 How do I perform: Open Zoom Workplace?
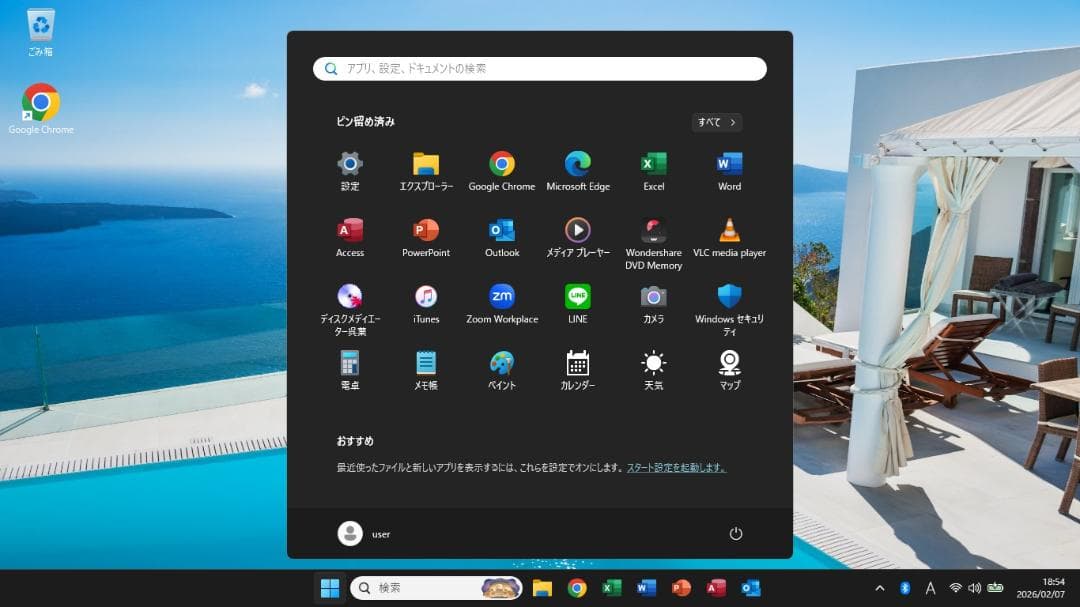point(502,297)
